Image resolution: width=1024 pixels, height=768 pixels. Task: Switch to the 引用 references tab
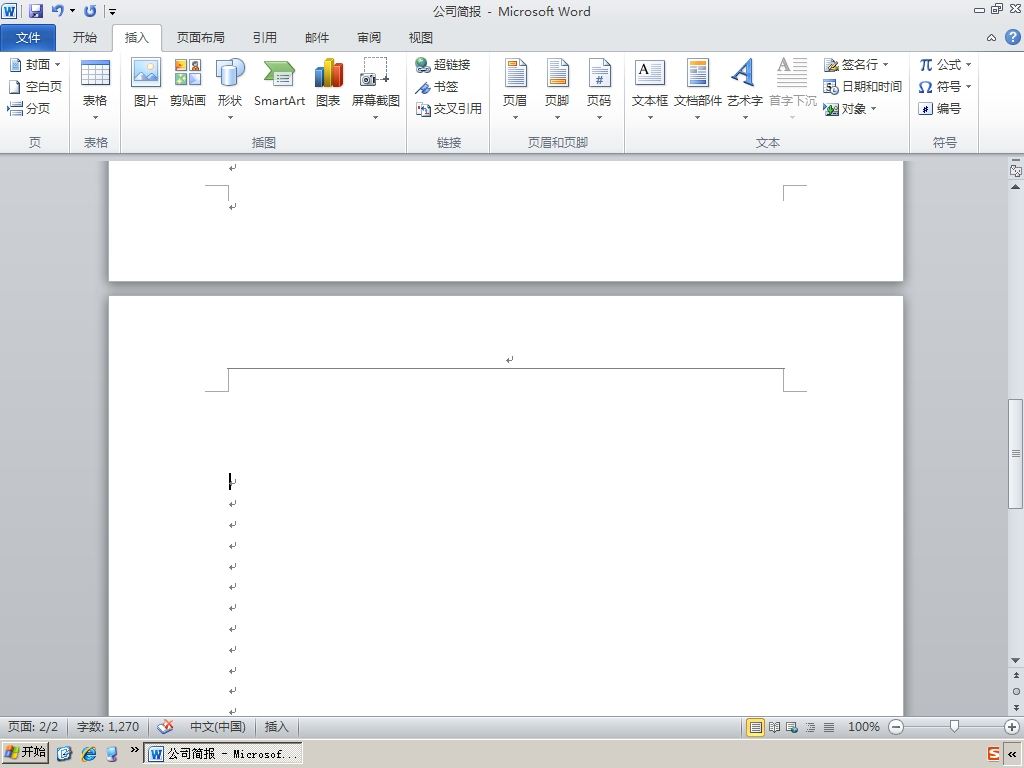265,38
